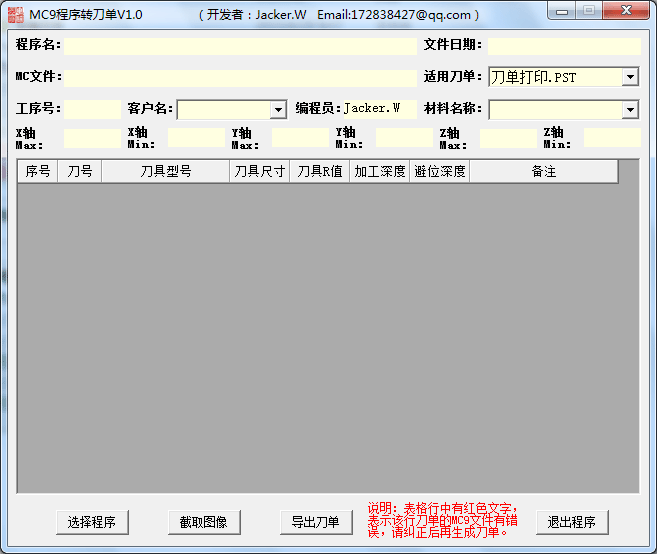This screenshot has height=554, width=657.
Task: Click the 刀具R值 column header
Action: 320,171
